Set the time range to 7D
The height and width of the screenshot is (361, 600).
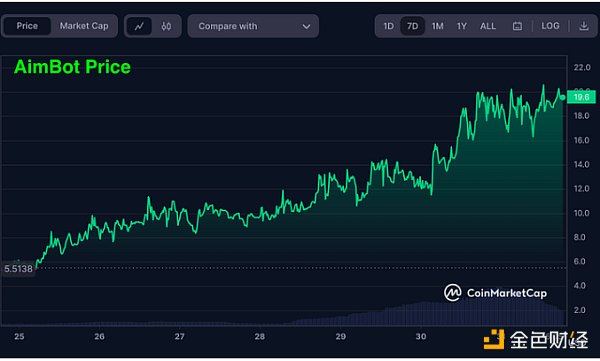pyautogui.click(x=412, y=26)
